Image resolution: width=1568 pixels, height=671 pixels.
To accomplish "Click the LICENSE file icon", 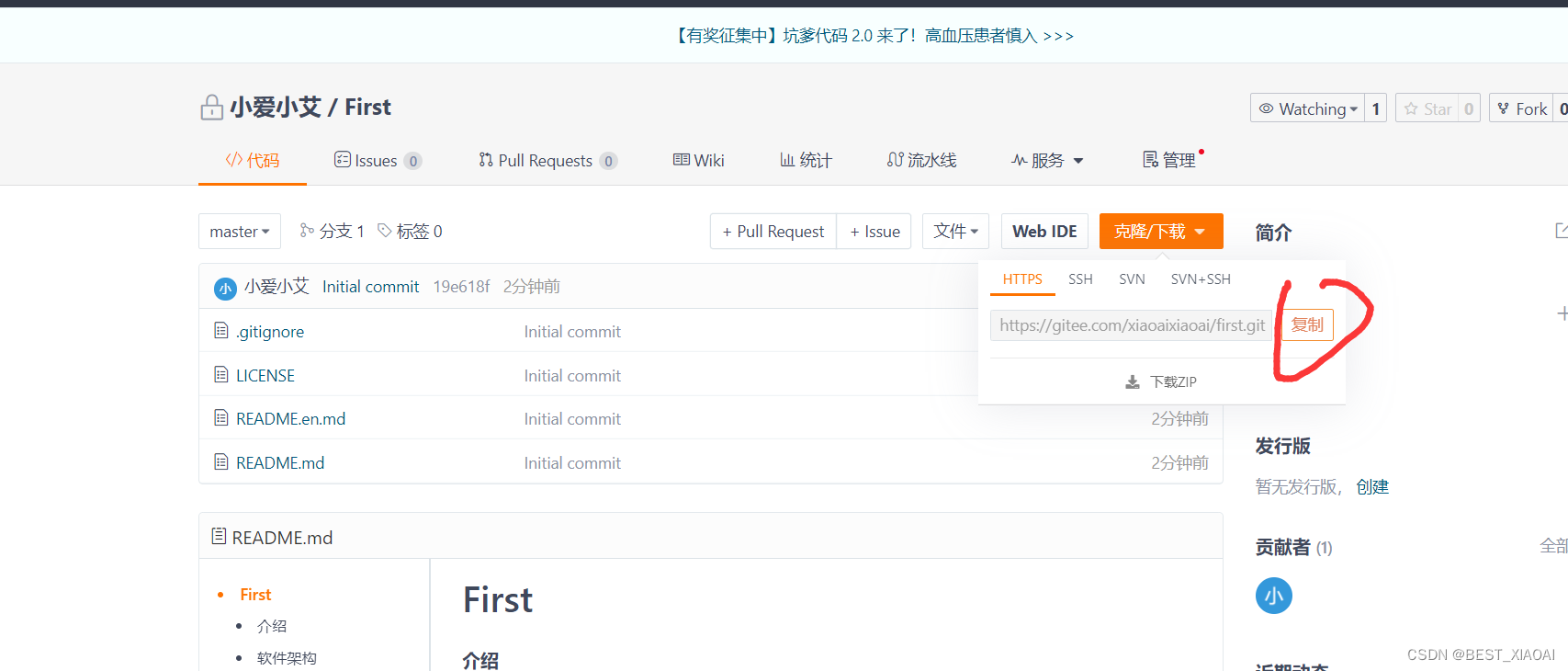I will (x=221, y=374).
